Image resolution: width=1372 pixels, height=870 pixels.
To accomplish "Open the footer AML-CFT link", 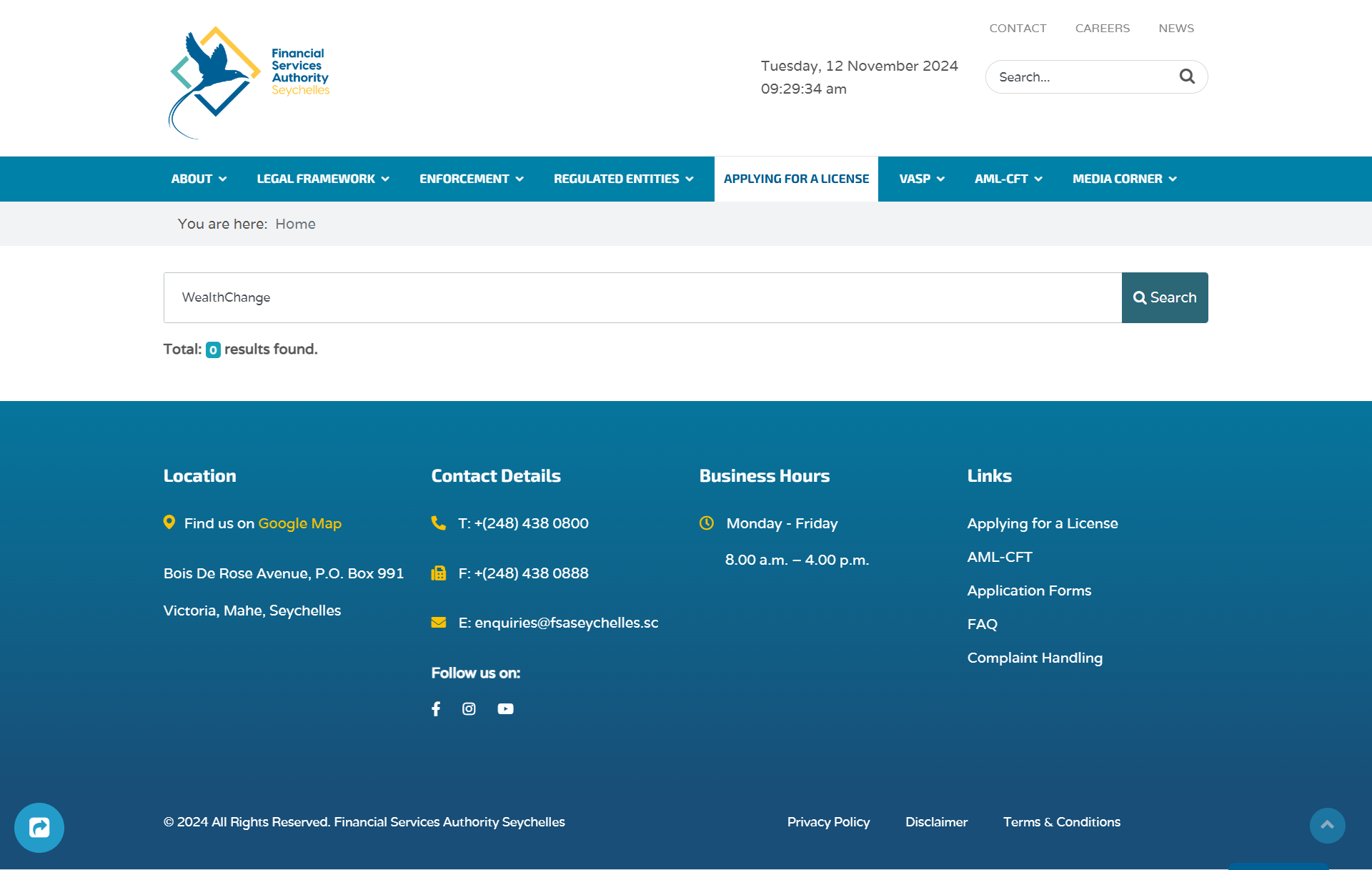I will 1000,557.
